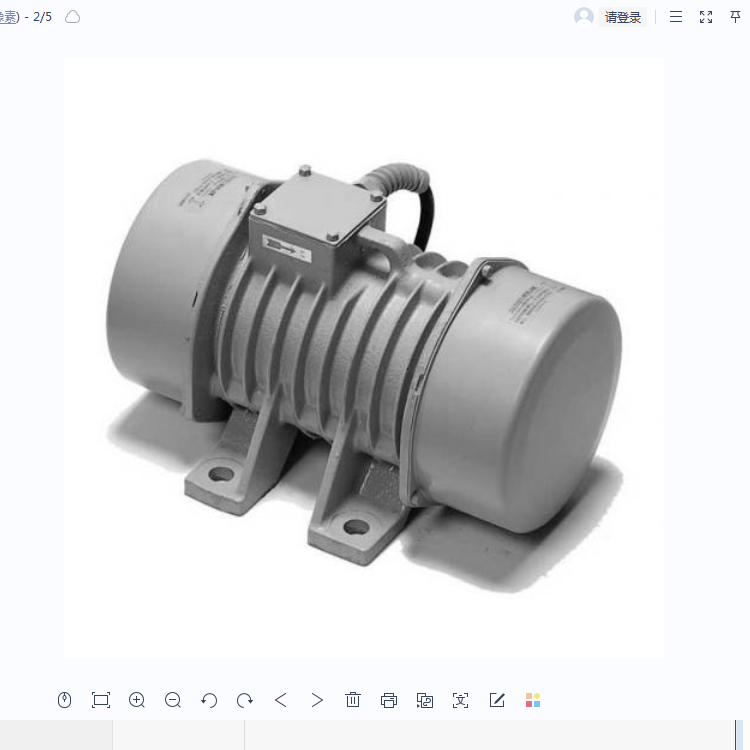Print the current image
The image size is (750, 750).
[389, 700]
